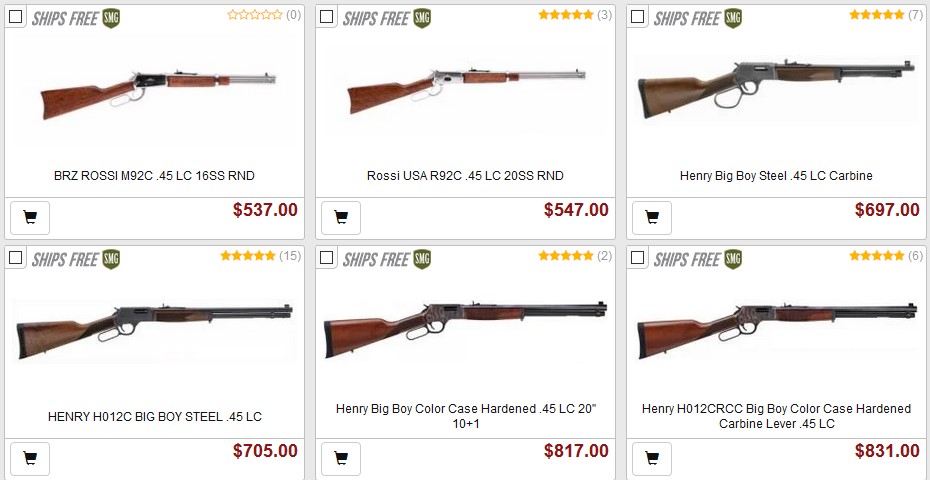The image size is (930, 480).
Task: Click the BRZ Rossi M92C rifle image
Action: pos(154,91)
